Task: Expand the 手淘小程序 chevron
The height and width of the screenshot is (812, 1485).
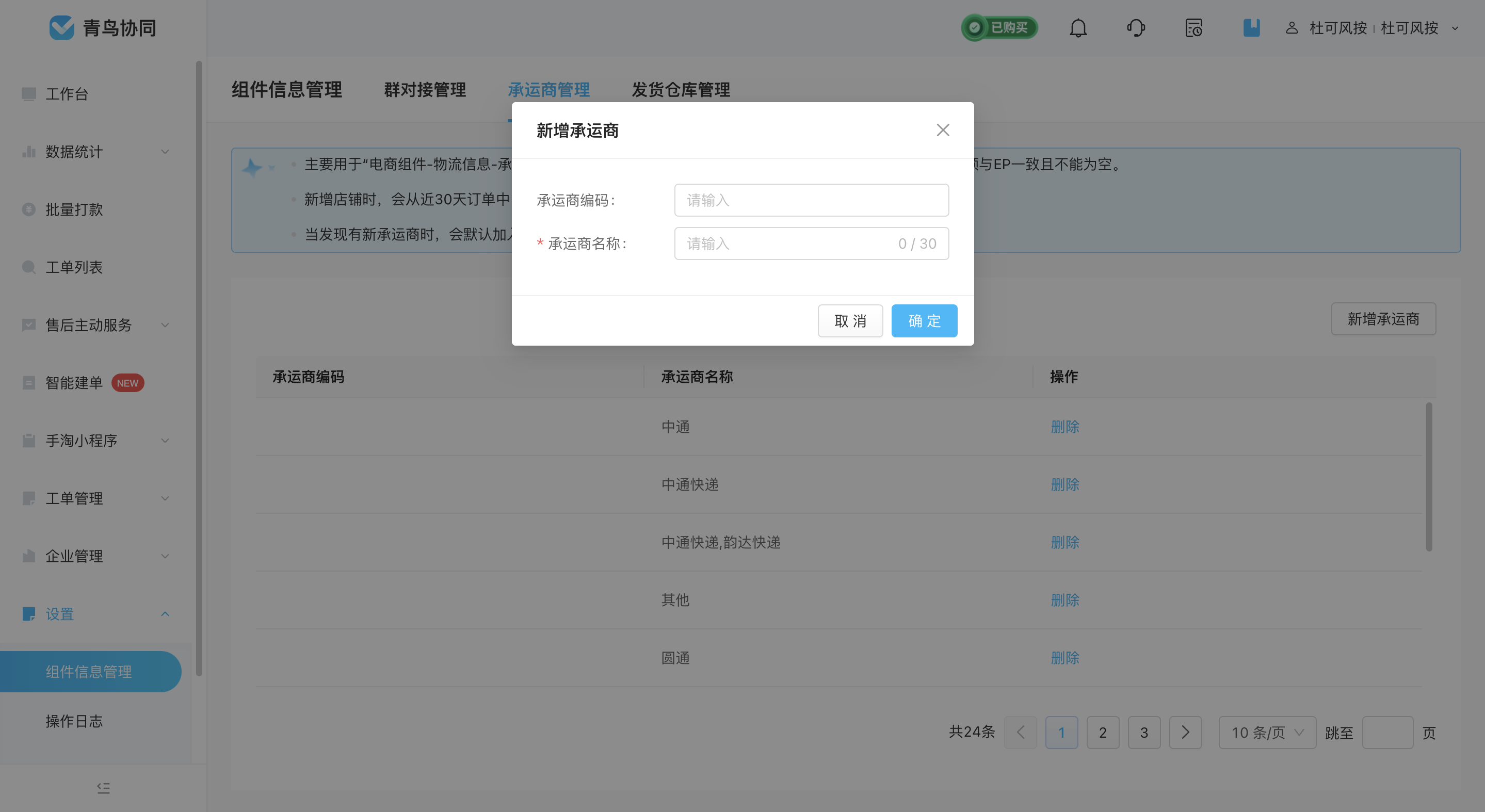Action: tap(165, 441)
